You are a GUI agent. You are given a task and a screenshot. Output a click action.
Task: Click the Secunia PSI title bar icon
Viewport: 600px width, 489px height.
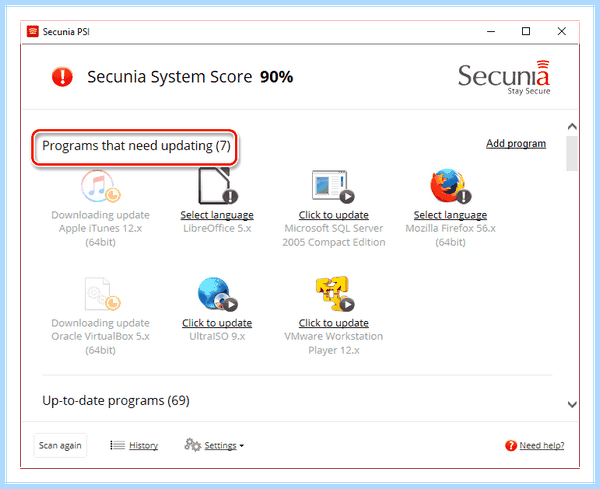(33, 31)
